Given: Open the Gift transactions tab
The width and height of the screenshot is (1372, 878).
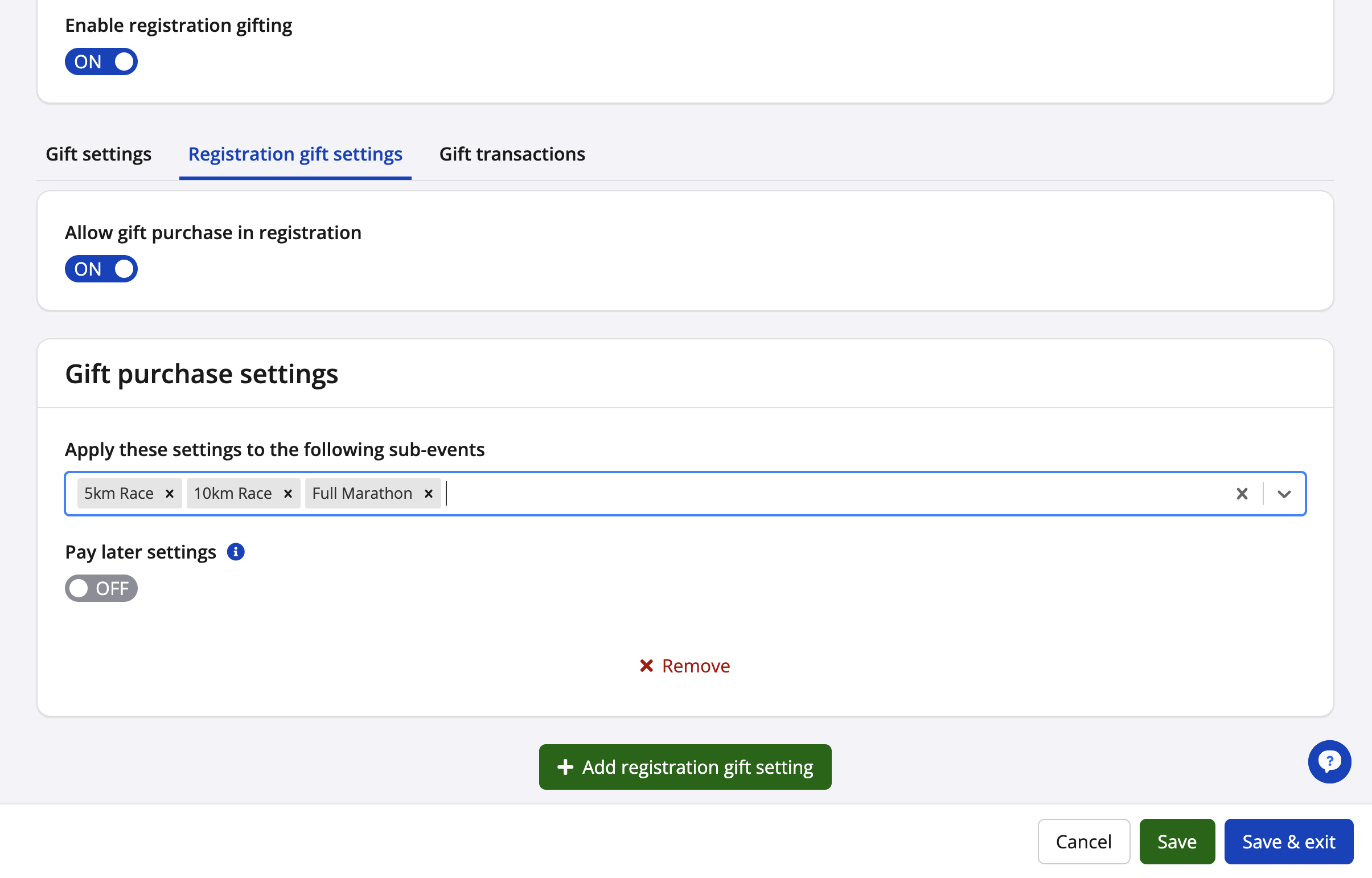Looking at the screenshot, I should pyautogui.click(x=512, y=154).
